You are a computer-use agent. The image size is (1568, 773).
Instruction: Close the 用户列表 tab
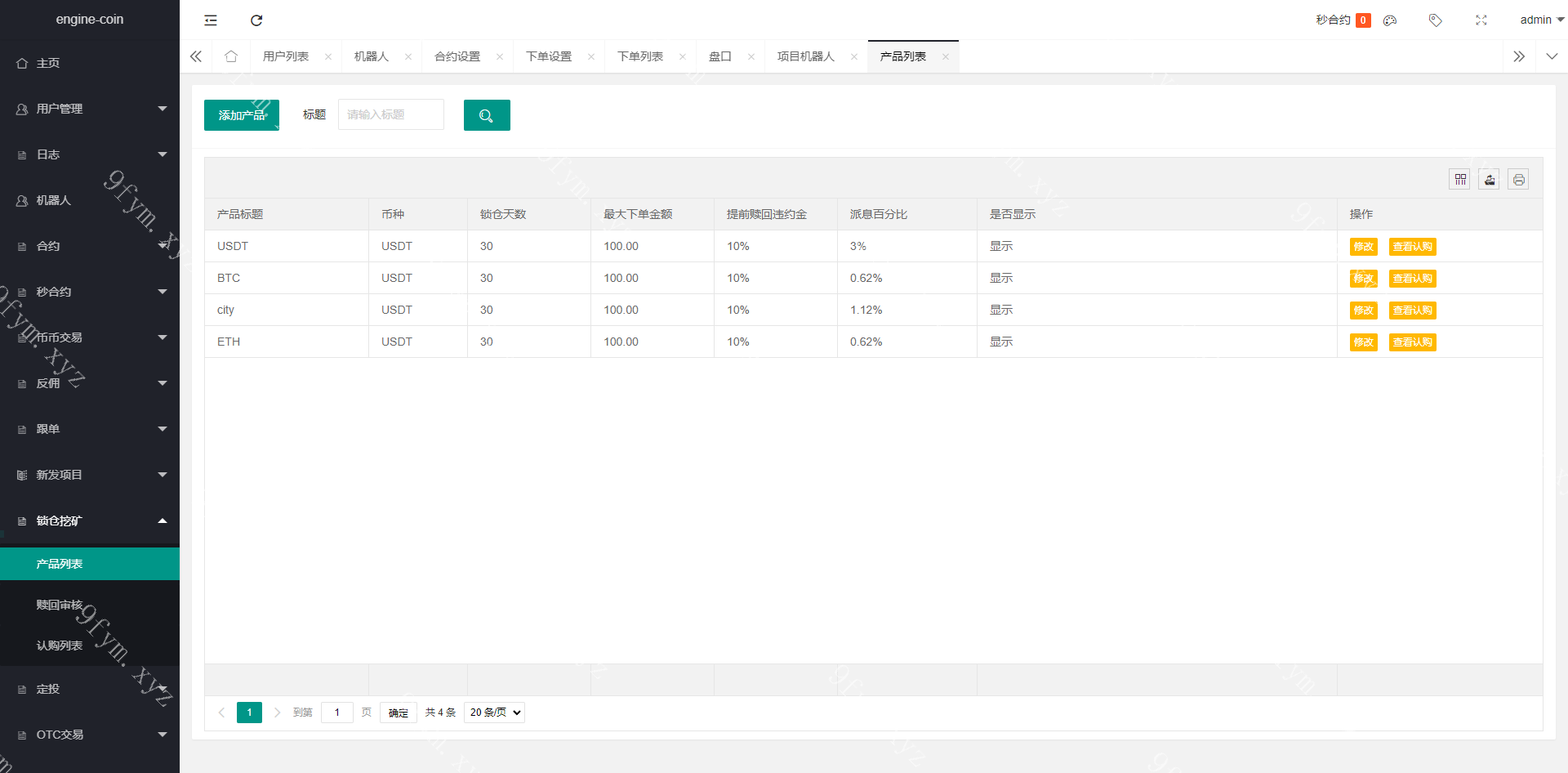pos(328,56)
